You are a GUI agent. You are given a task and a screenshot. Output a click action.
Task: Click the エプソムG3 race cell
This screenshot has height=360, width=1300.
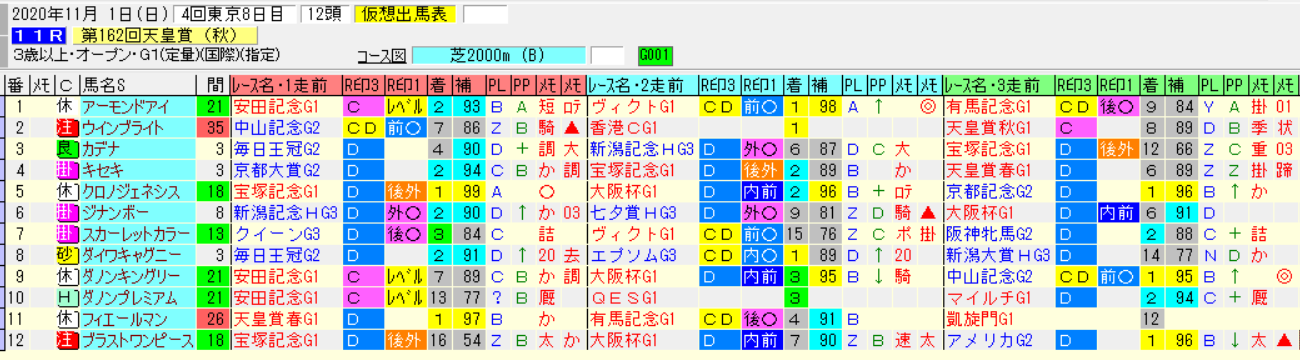coord(642,254)
